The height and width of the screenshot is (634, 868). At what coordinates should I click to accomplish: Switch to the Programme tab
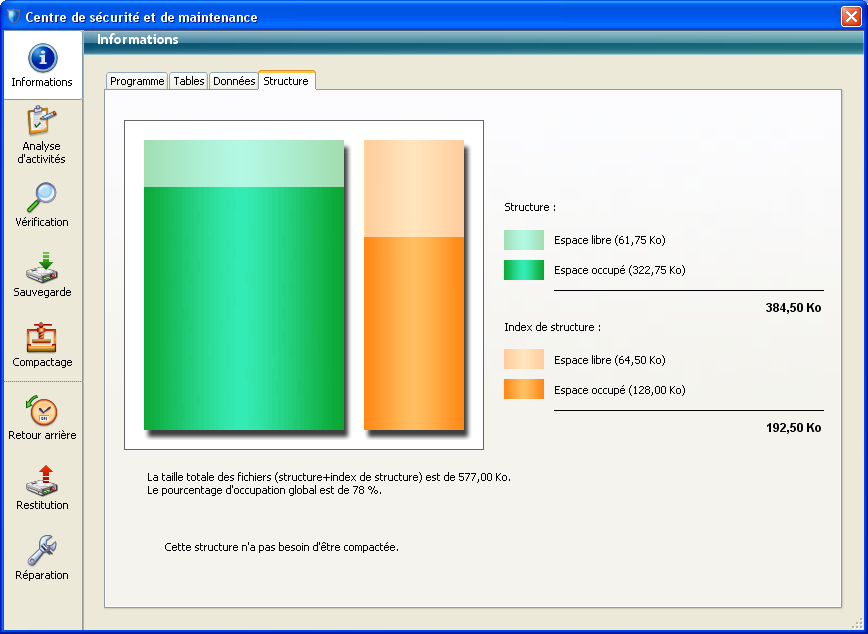(137, 81)
